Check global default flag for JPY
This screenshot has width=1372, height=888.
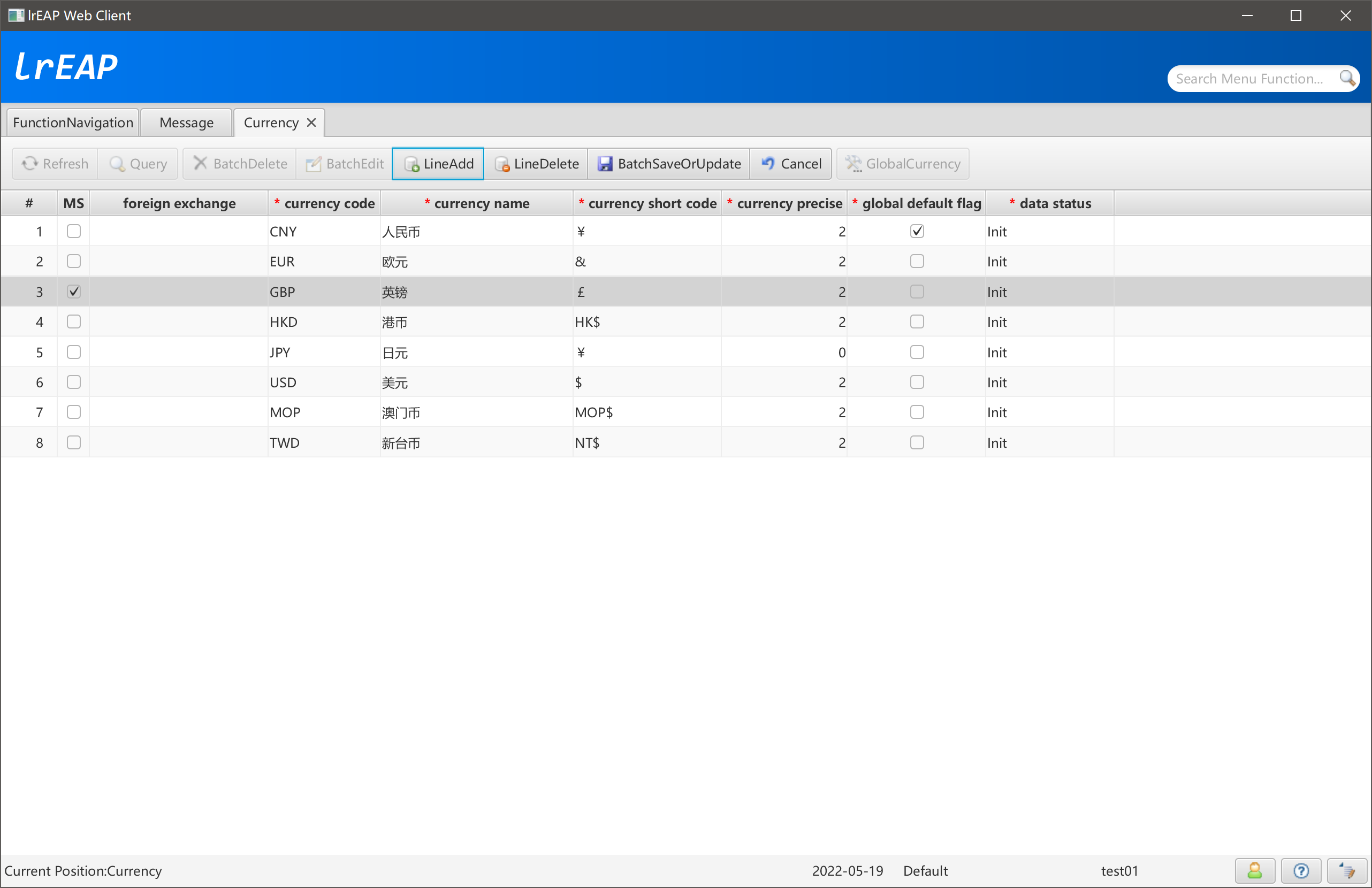[917, 352]
